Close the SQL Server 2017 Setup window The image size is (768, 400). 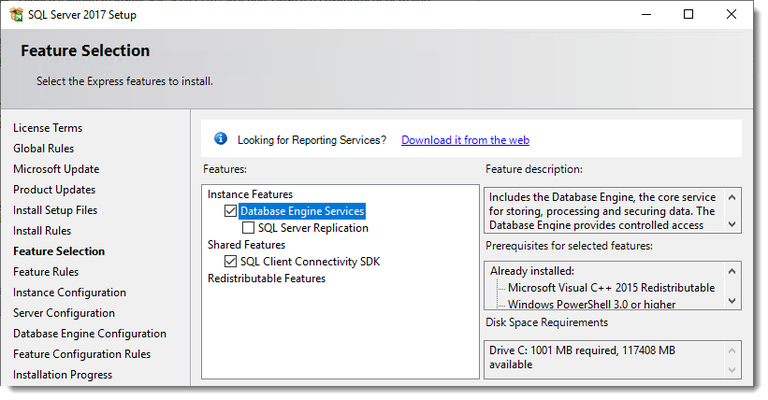[x=731, y=15]
